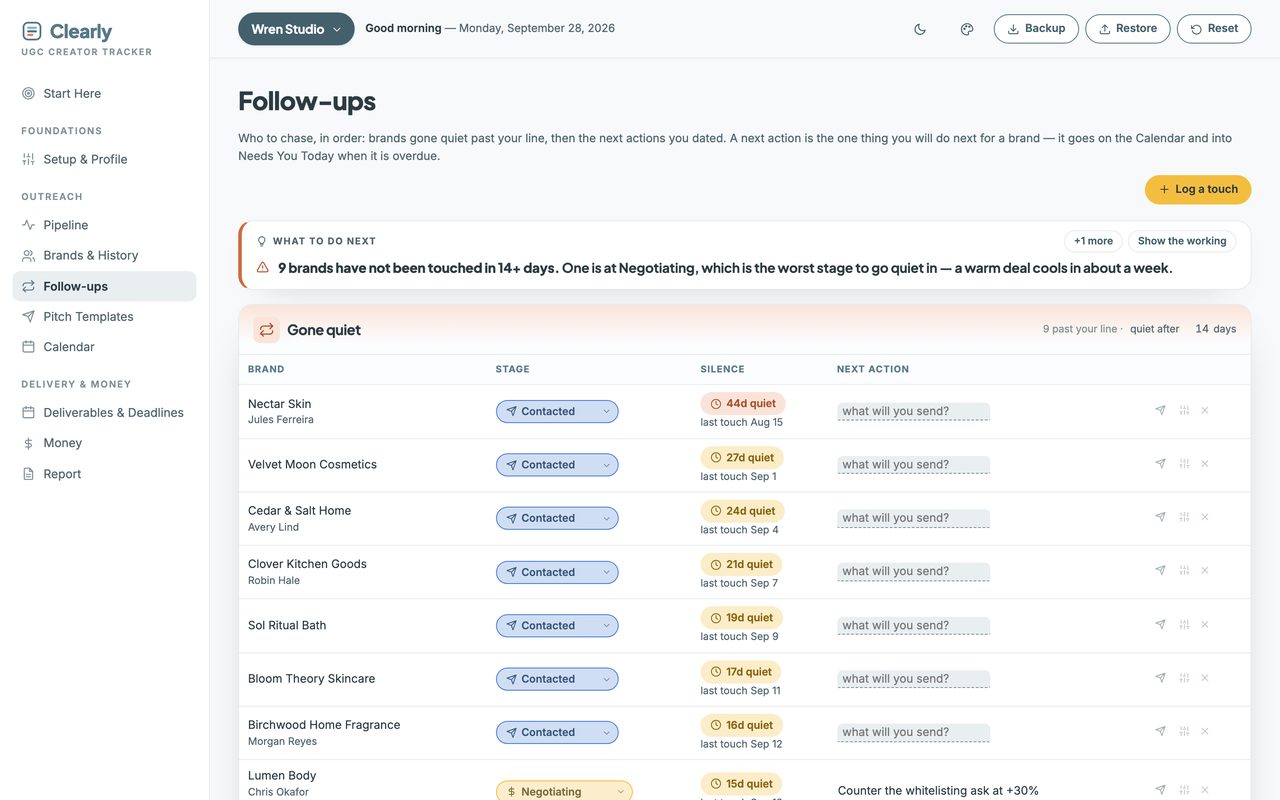Change stage for Velvet Moon Cosmetics
The height and width of the screenshot is (800, 1280).
click(x=557, y=465)
